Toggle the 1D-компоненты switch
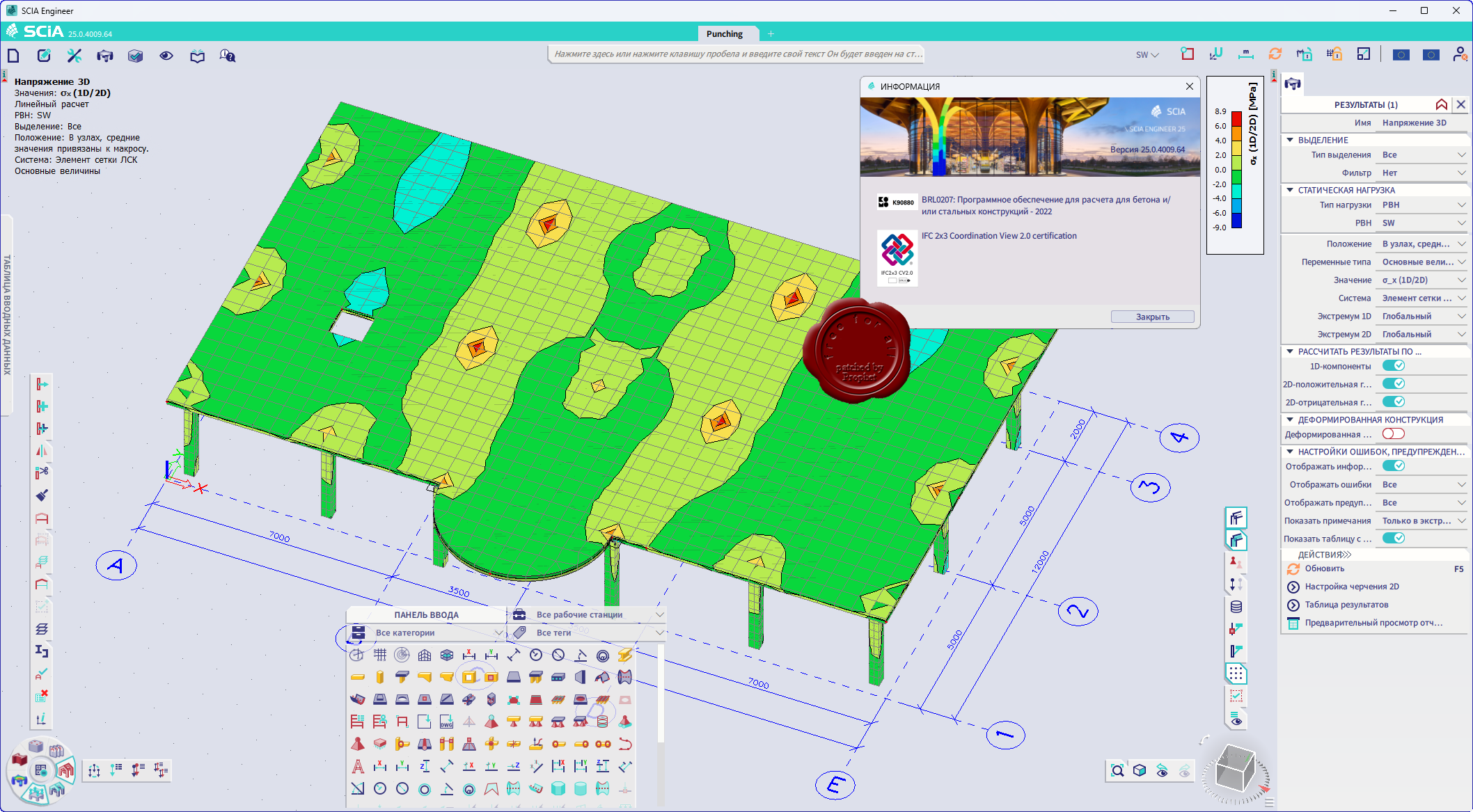This screenshot has height=812, width=1473. point(1394,366)
